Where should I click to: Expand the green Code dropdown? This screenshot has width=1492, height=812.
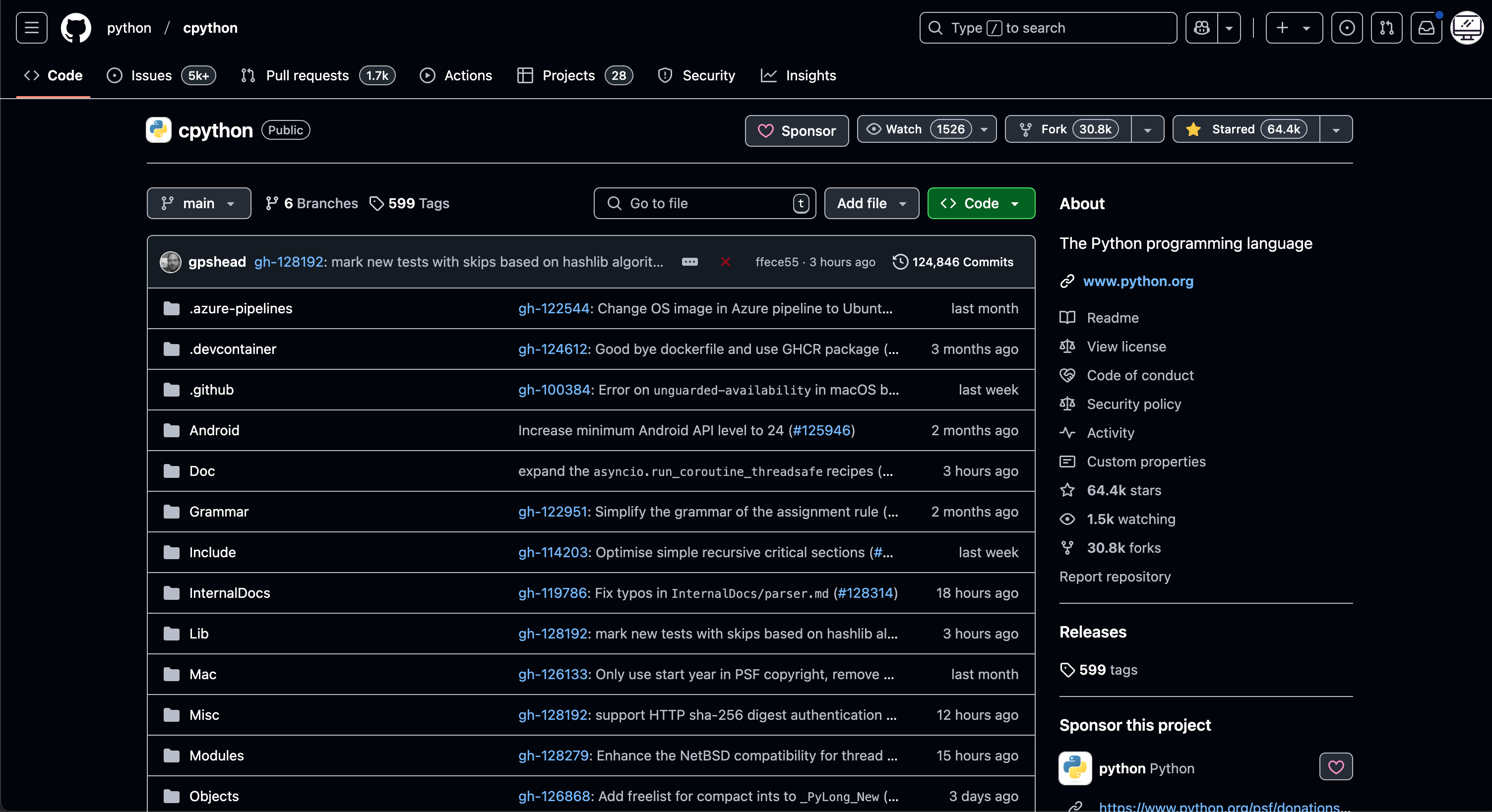click(x=981, y=203)
